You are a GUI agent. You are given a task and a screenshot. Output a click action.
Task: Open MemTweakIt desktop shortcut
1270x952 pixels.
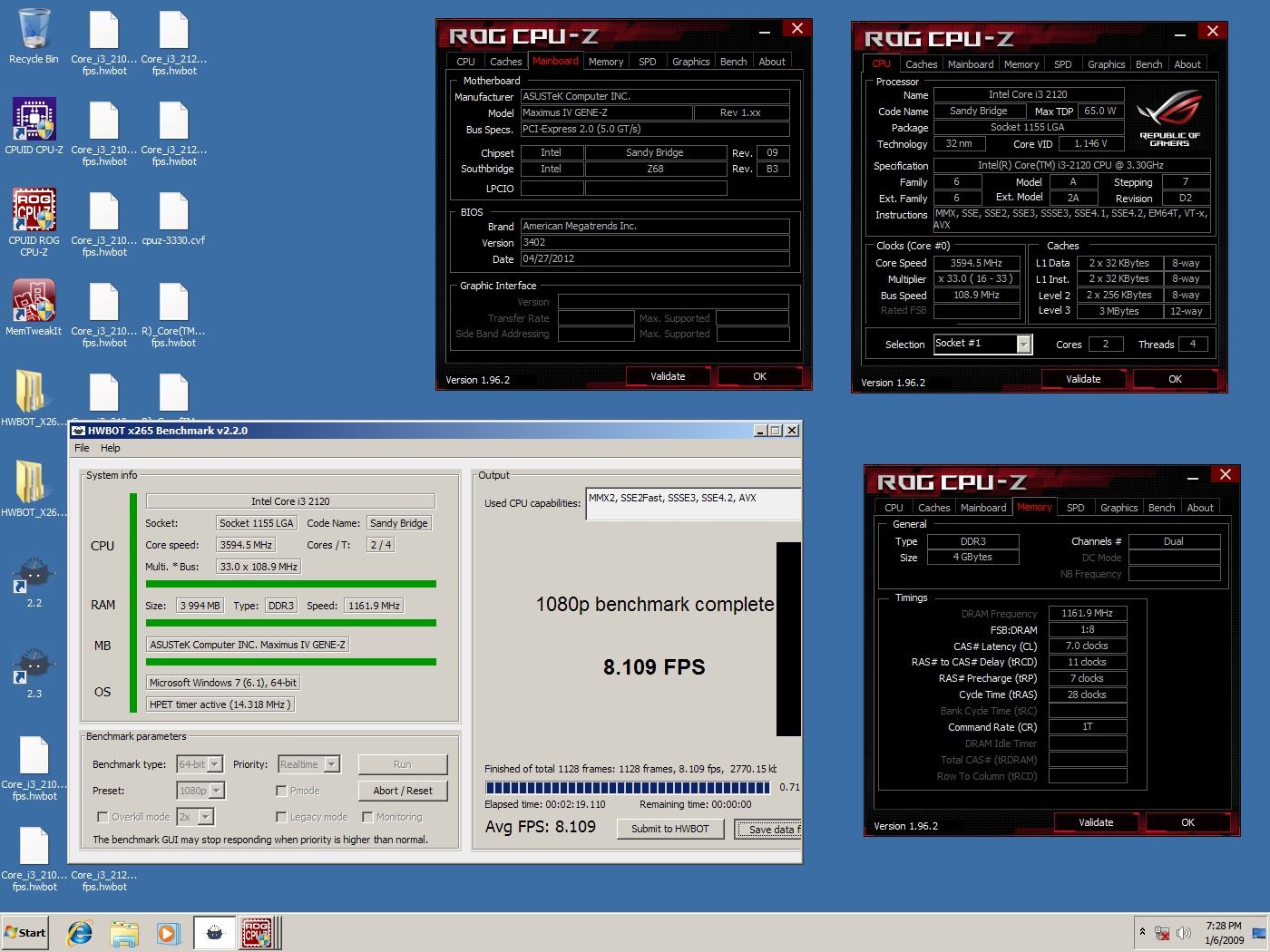[x=34, y=307]
